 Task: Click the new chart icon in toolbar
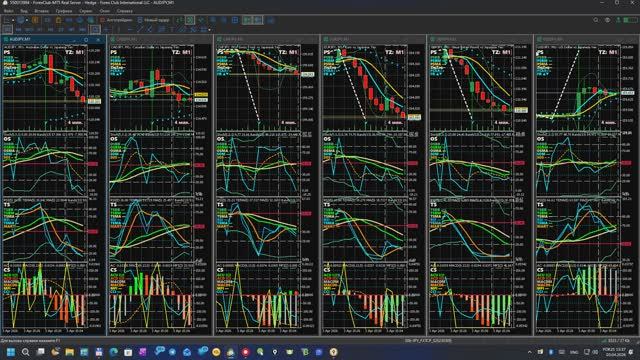[7, 20]
